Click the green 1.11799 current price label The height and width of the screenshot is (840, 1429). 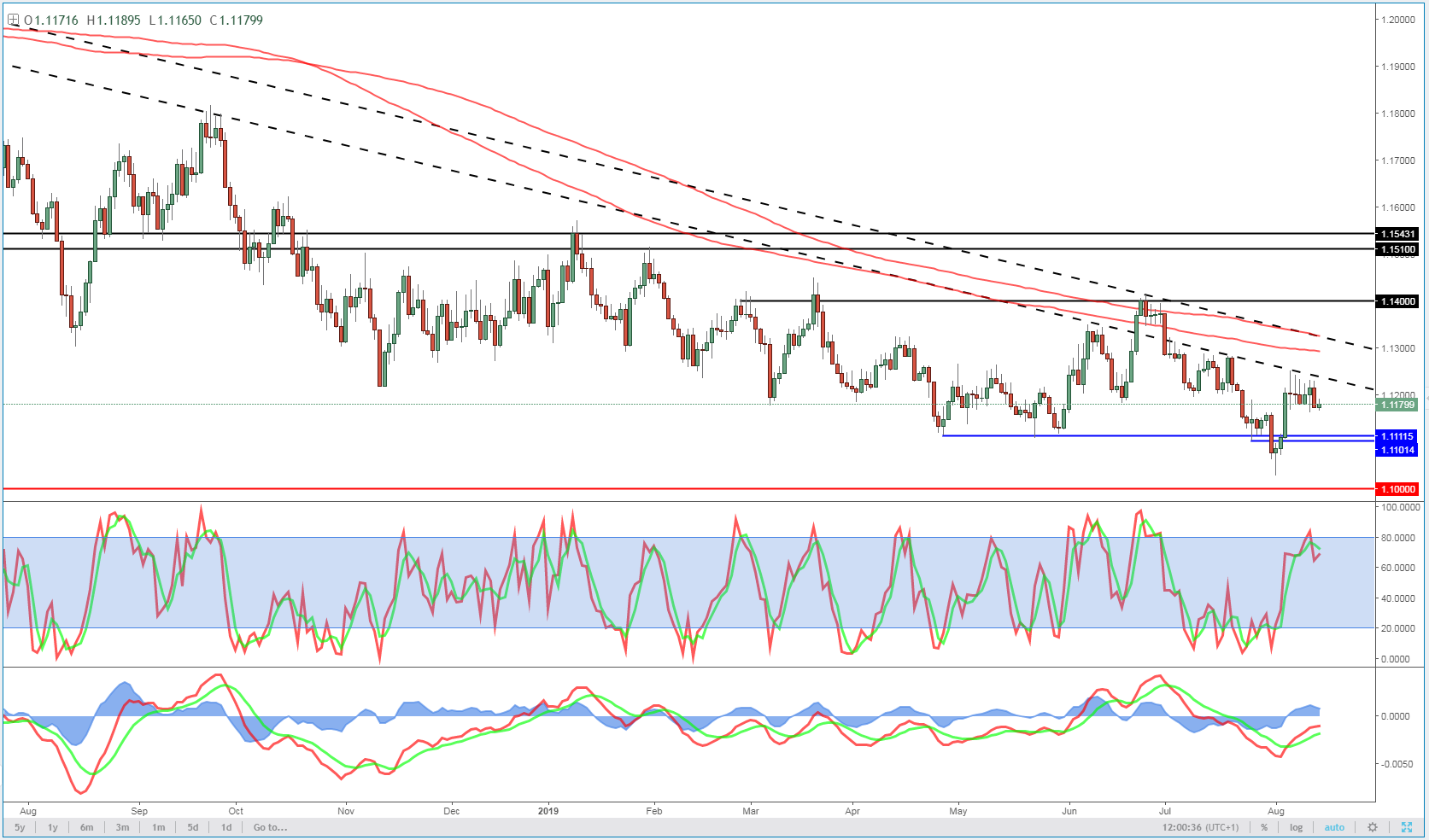tap(1397, 405)
